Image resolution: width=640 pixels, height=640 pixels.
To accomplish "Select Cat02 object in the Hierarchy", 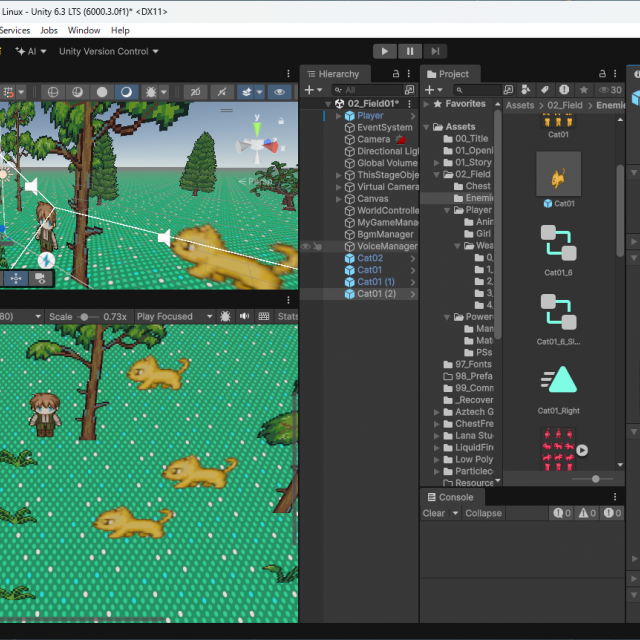I will pos(370,258).
